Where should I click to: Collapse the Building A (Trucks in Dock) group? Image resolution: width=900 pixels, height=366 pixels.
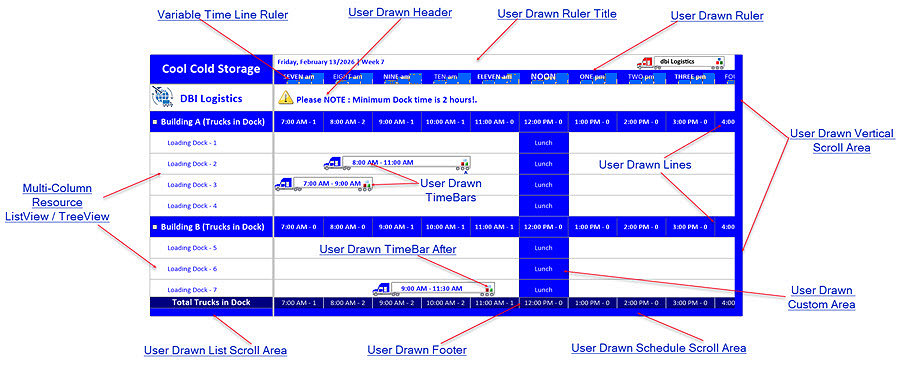point(155,122)
